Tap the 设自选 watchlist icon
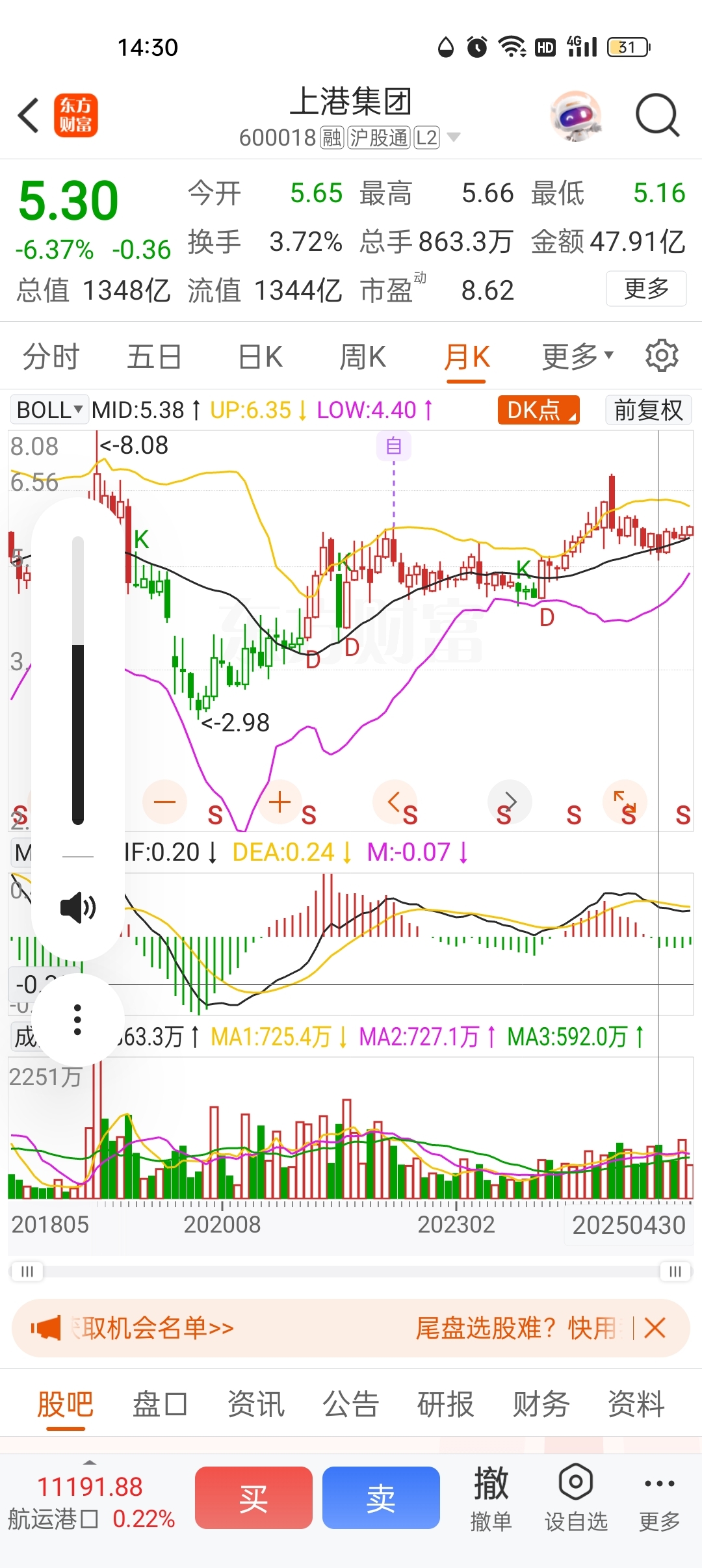 [x=576, y=1498]
